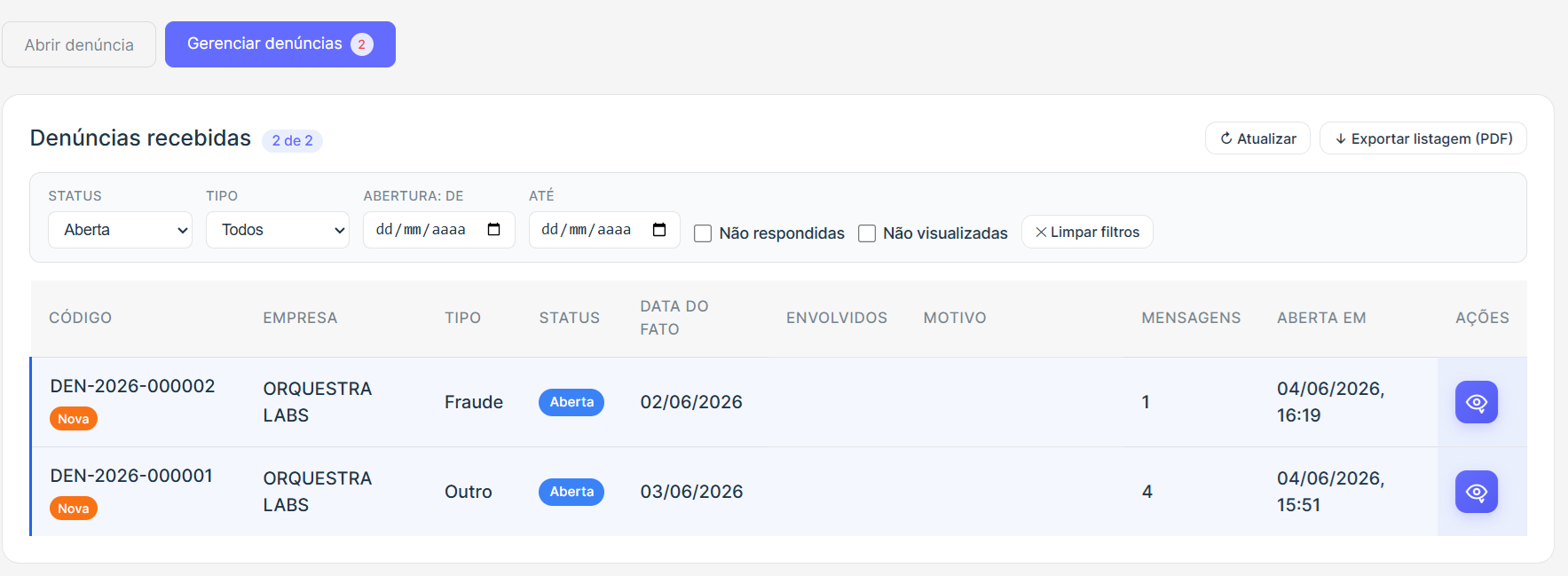Open the Status dropdown showing Aberta
This screenshot has width=1568, height=576.
[120, 230]
